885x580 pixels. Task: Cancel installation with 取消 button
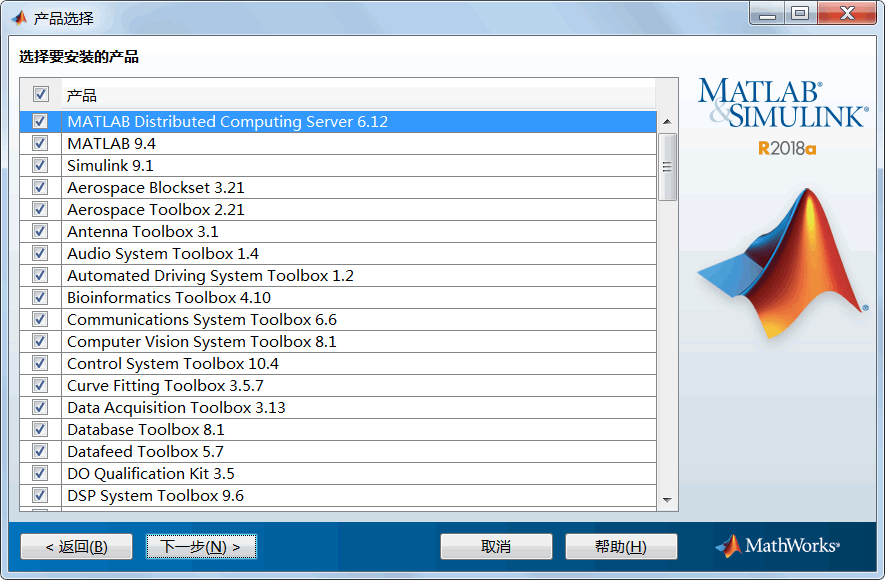coord(496,547)
